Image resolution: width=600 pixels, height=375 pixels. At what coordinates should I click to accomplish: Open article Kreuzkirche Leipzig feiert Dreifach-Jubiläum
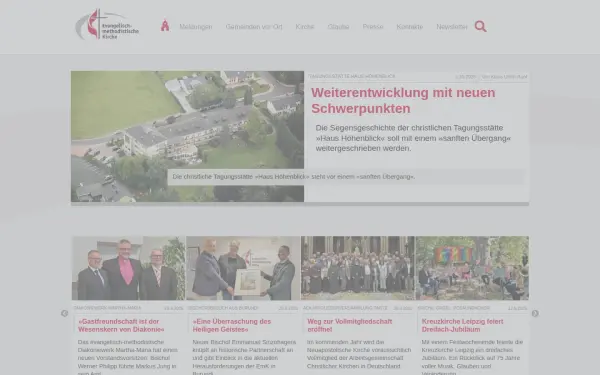point(462,325)
